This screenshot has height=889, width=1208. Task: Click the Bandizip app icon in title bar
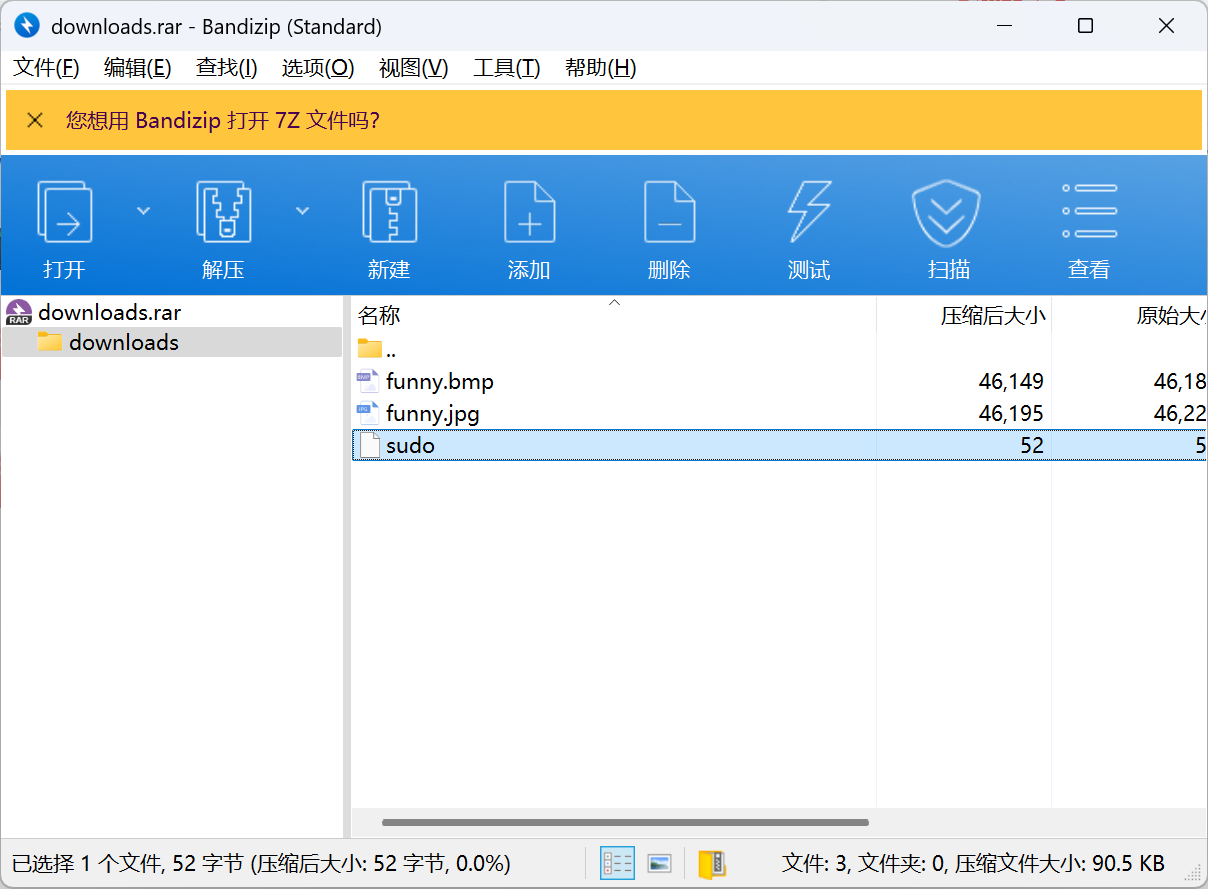tap(27, 26)
